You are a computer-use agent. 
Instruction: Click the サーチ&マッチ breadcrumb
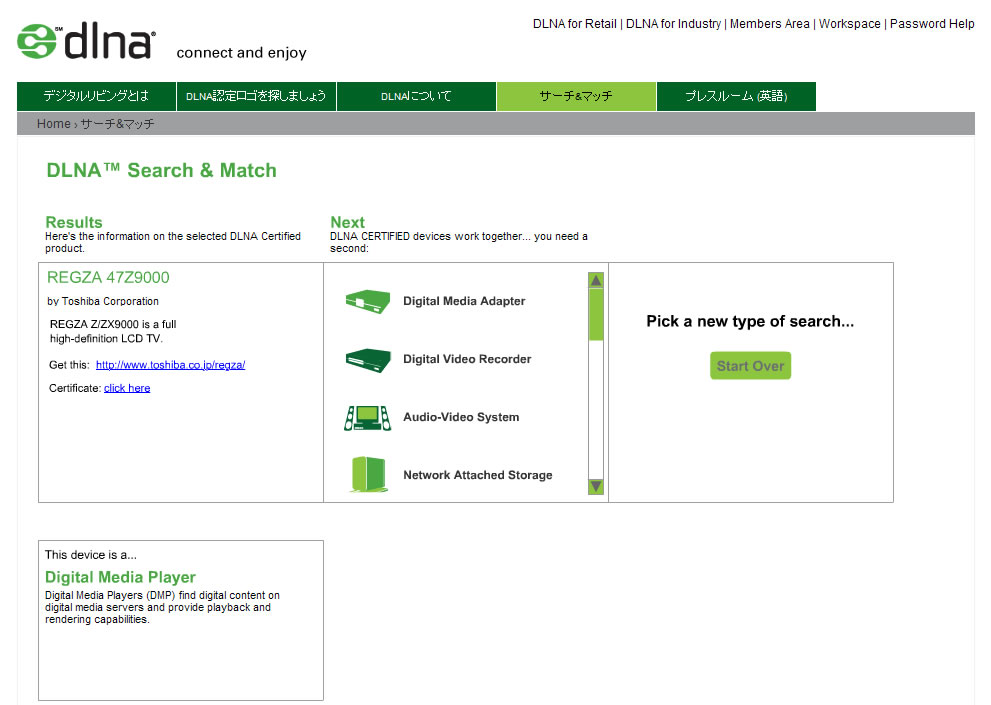tap(118, 124)
